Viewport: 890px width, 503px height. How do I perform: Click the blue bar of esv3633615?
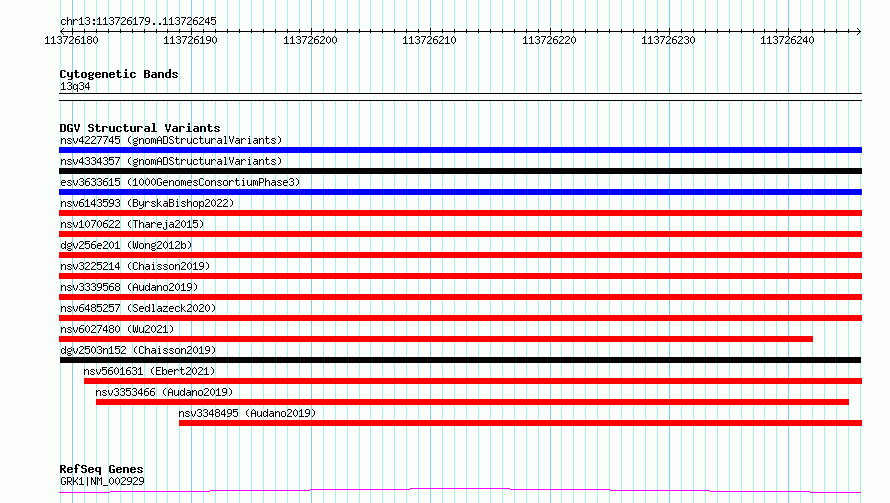click(460, 192)
